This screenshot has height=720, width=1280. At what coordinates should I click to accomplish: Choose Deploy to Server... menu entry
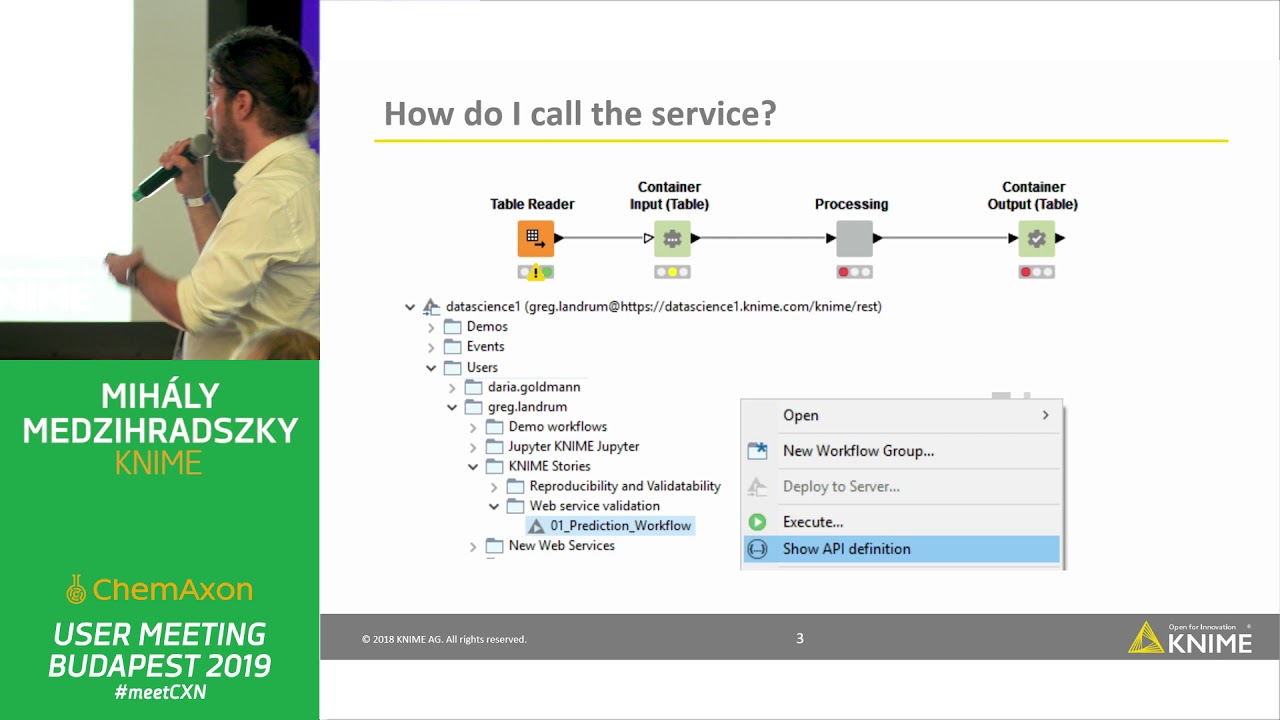point(901,486)
